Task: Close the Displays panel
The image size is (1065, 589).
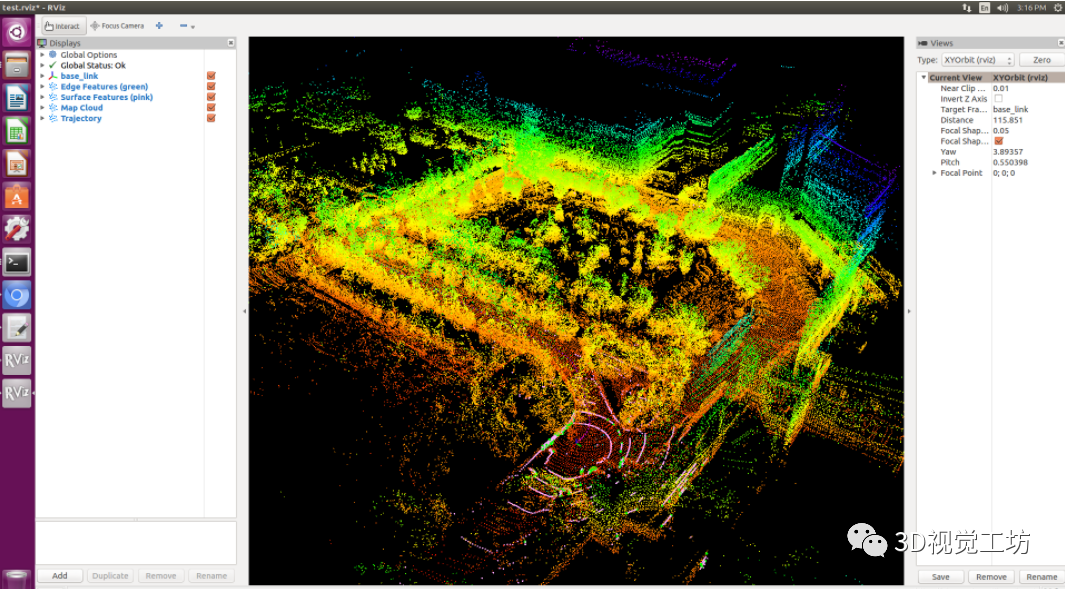Action: coord(231,43)
